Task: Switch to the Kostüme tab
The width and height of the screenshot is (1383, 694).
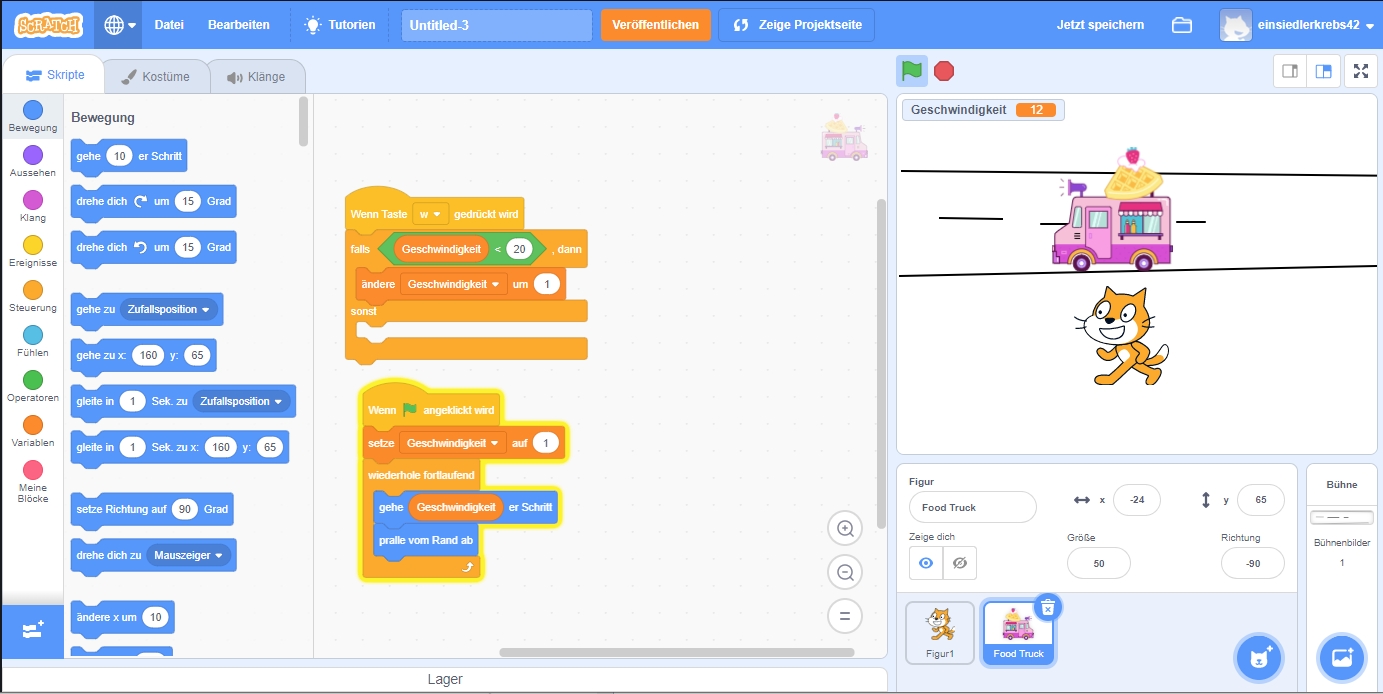Action: [x=156, y=77]
